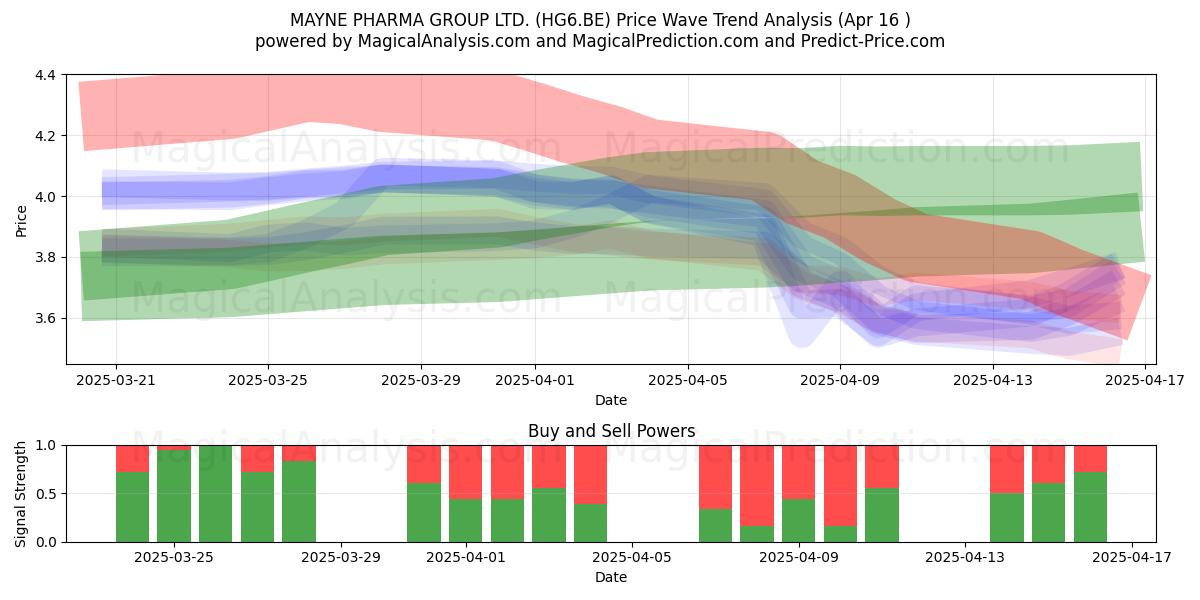Click the 0.0 tick on the signal strength axis

(x=47, y=542)
